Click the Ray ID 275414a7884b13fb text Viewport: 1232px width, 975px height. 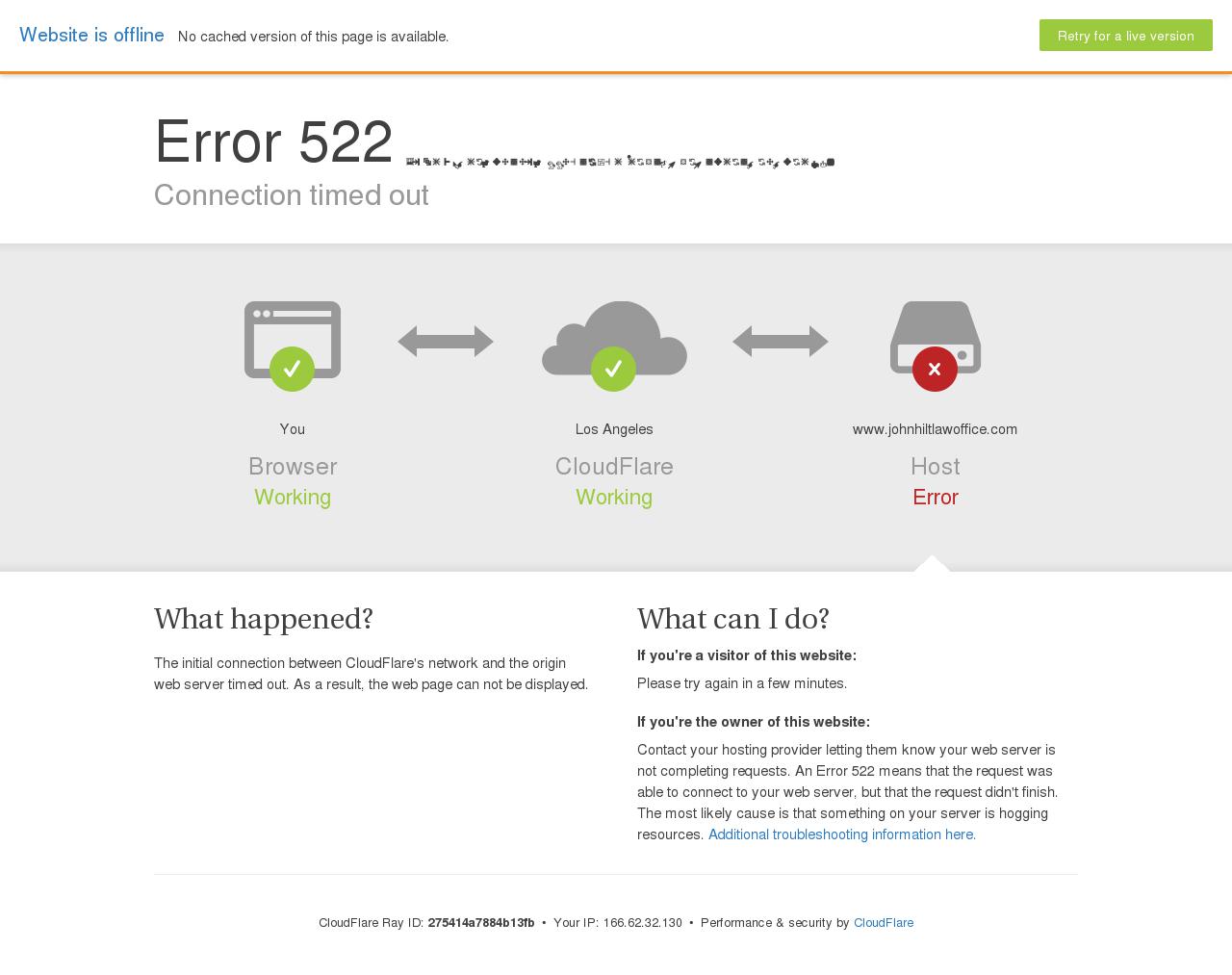pyautogui.click(x=481, y=922)
